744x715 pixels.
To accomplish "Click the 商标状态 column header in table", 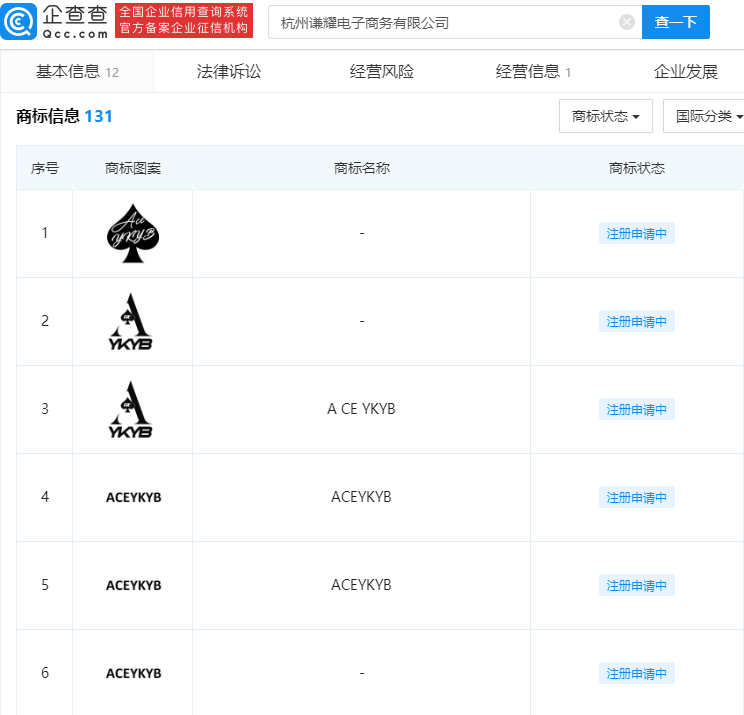I will 637,168.
